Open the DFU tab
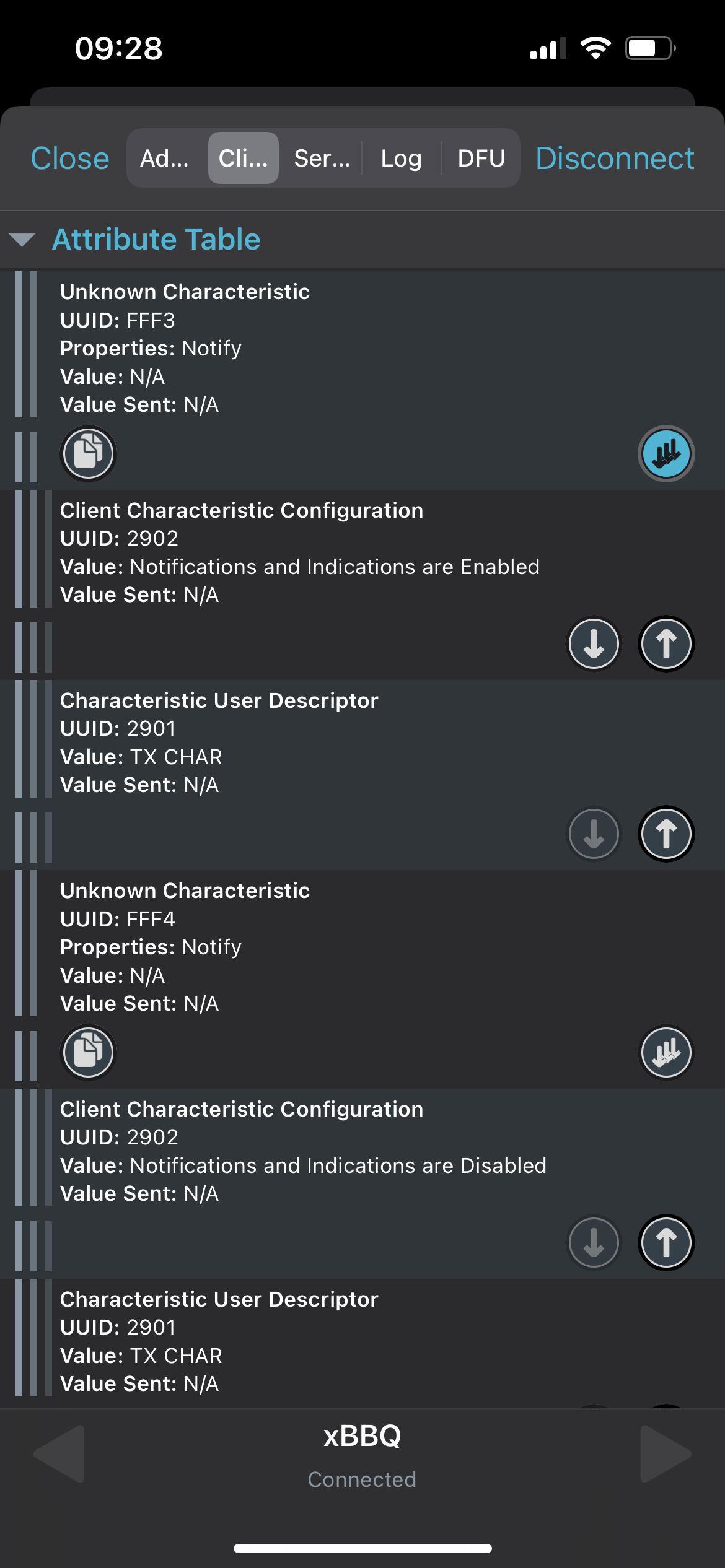725x1568 pixels. pos(481,158)
